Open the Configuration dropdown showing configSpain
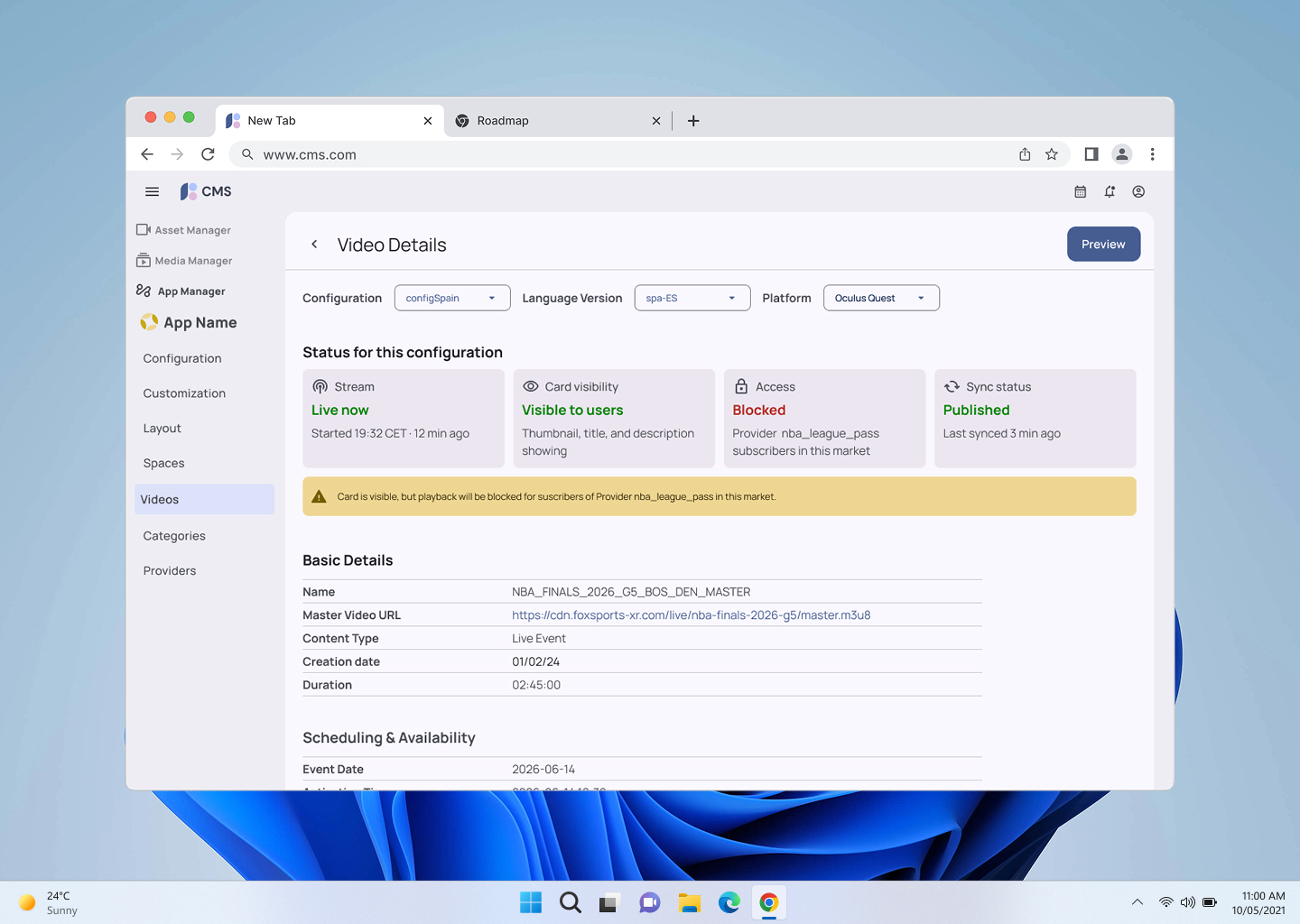The width and height of the screenshot is (1300, 924). tap(452, 298)
